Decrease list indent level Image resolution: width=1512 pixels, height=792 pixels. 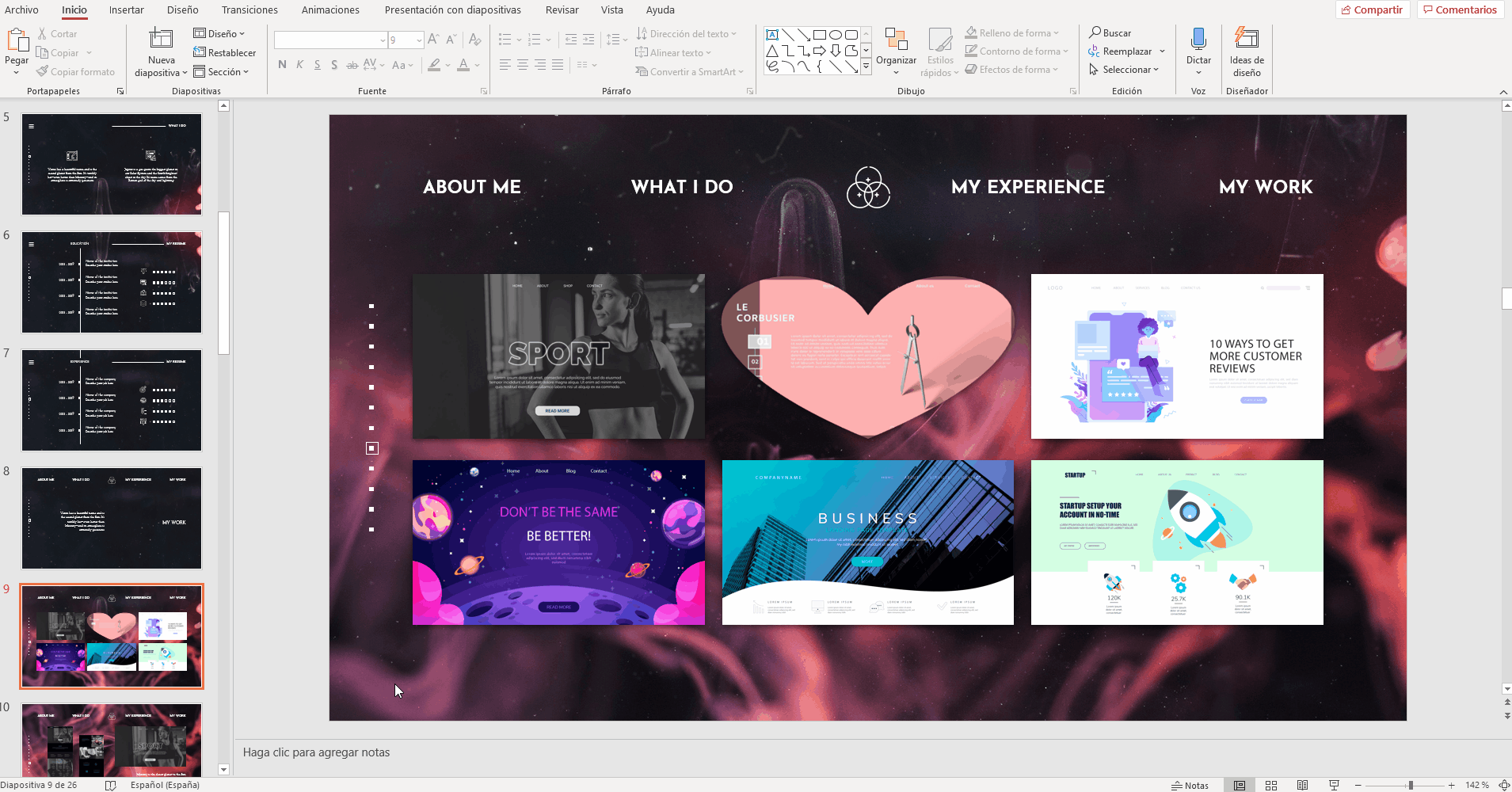point(571,40)
